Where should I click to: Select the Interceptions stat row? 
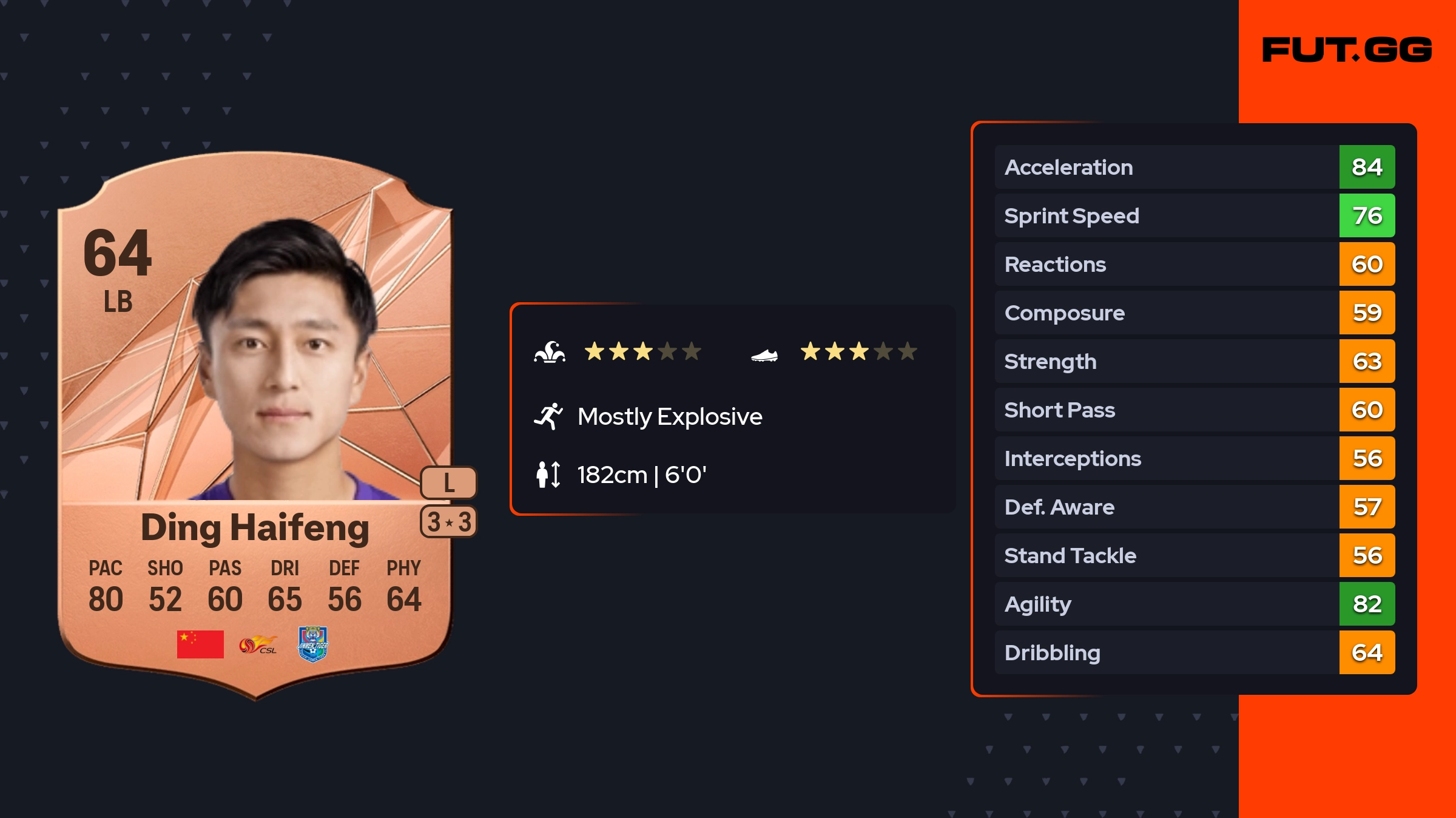point(1195,458)
